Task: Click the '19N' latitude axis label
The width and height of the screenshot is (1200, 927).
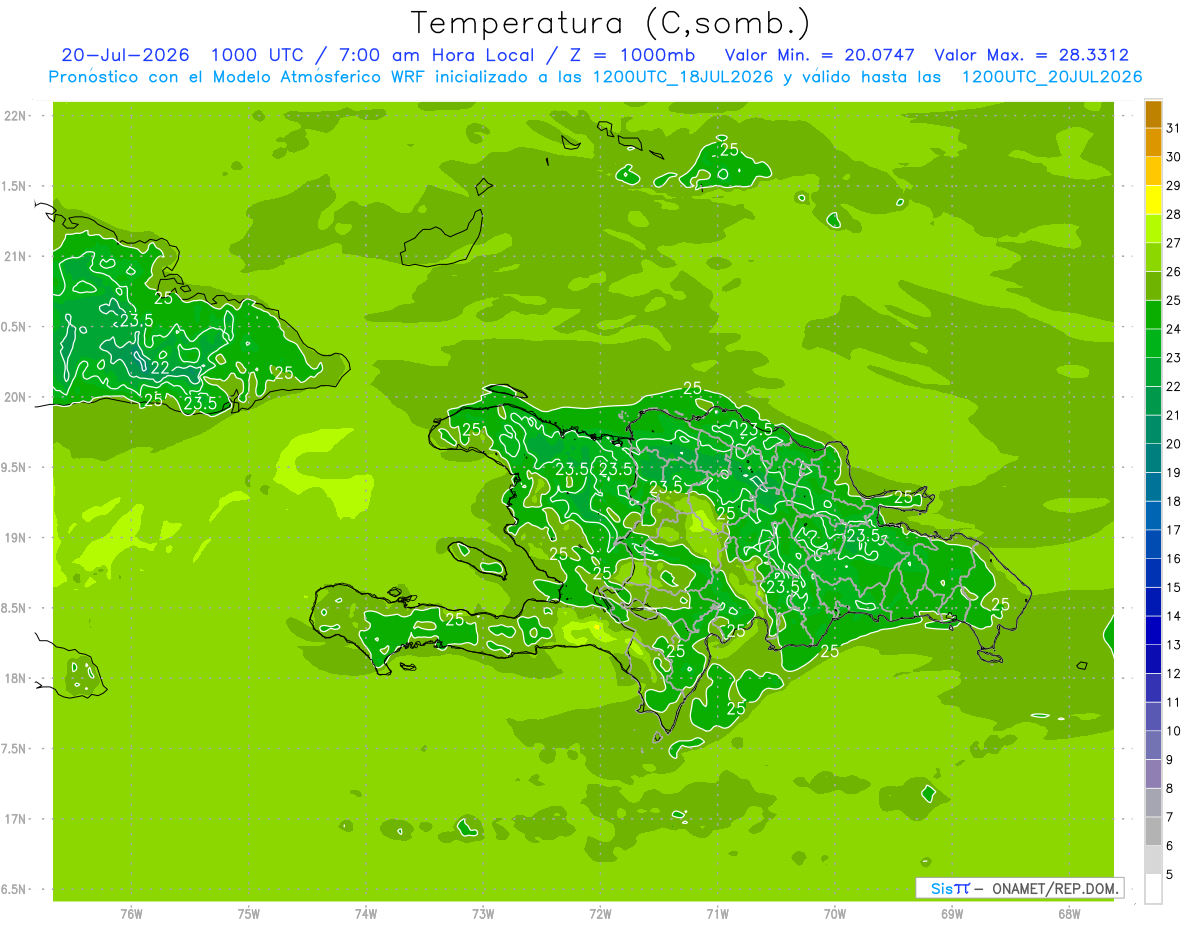Action: click(x=15, y=537)
